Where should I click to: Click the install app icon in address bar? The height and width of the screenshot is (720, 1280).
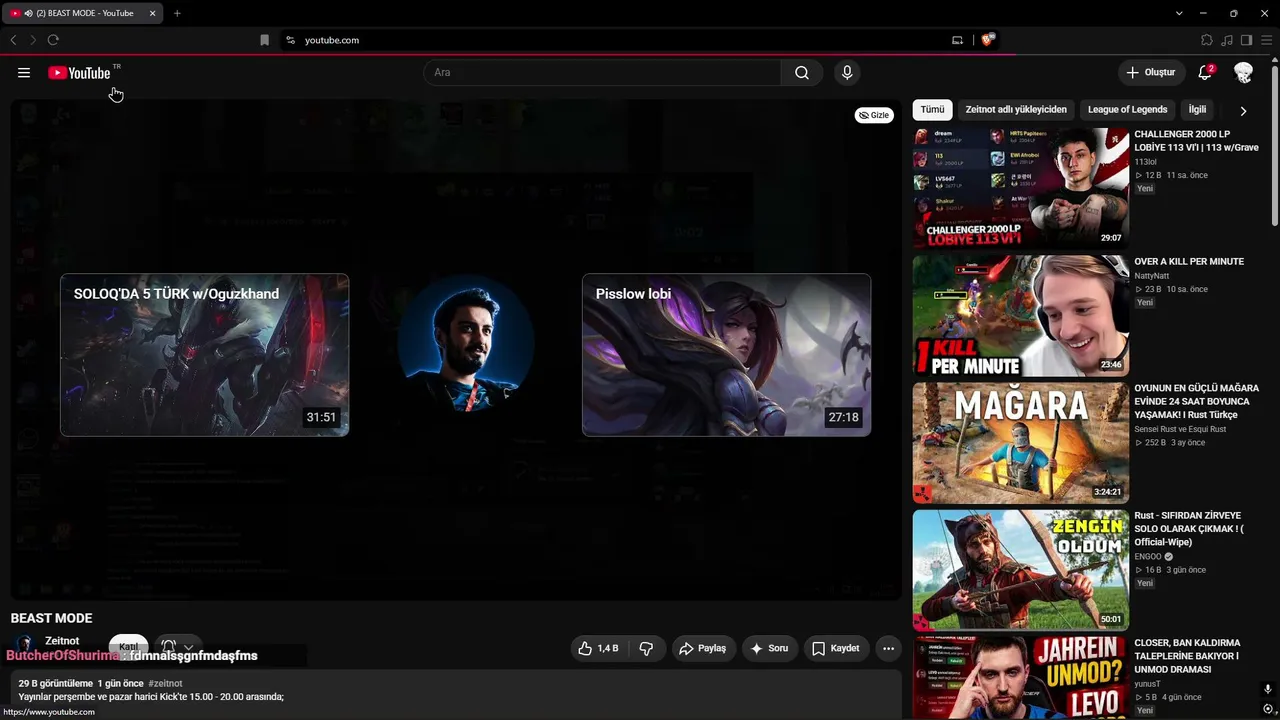point(957,40)
